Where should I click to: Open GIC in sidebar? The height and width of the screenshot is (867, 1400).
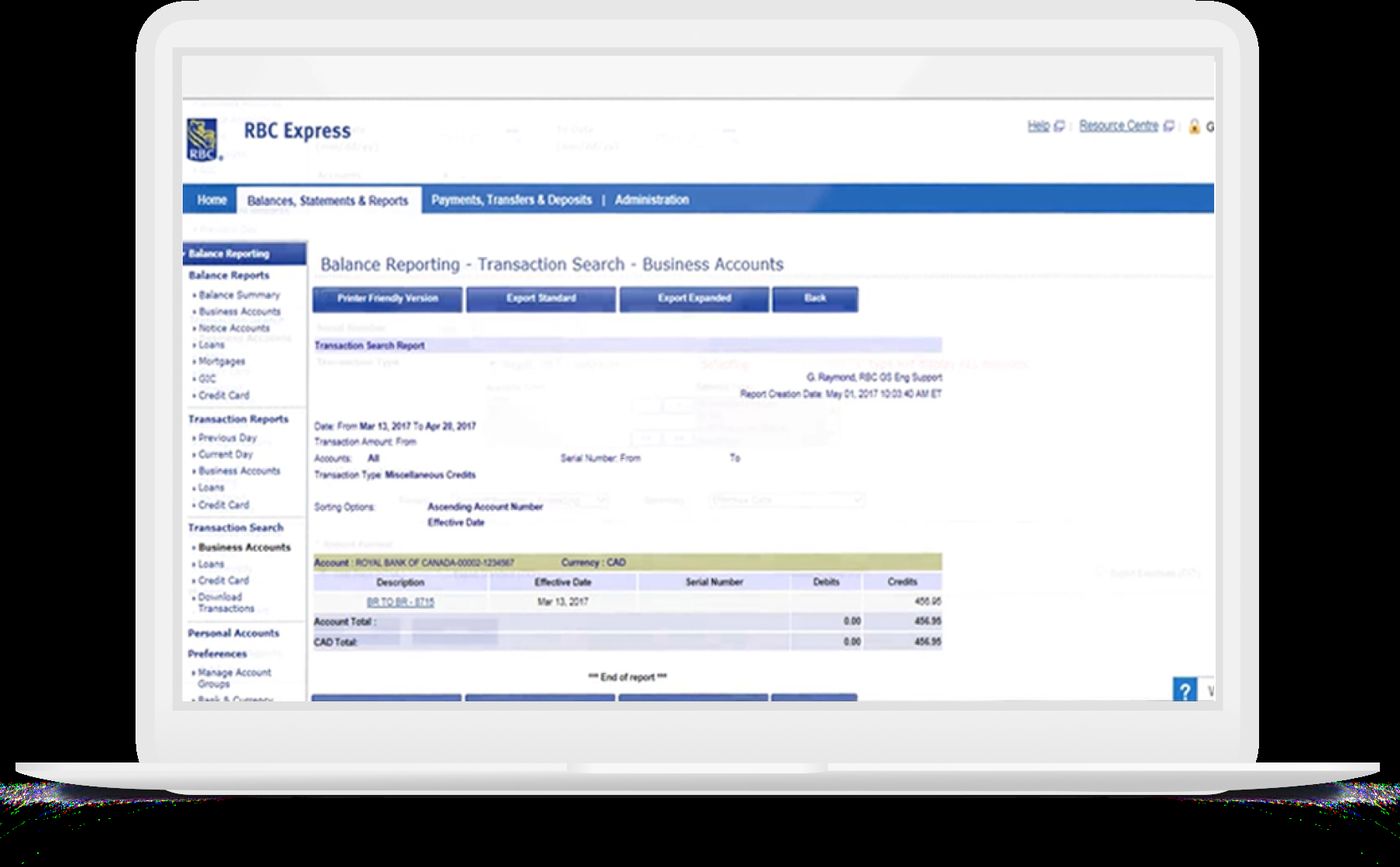[x=207, y=379]
